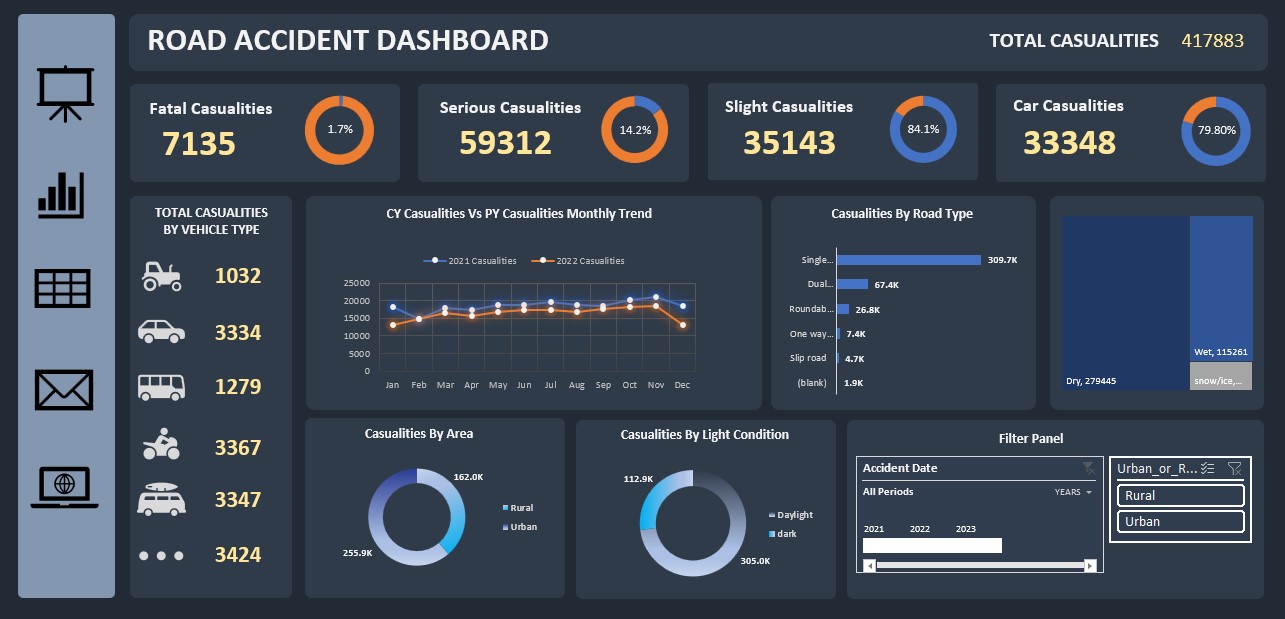Click the Casualities By Road Type title
The height and width of the screenshot is (619, 1285).
(x=902, y=214)
